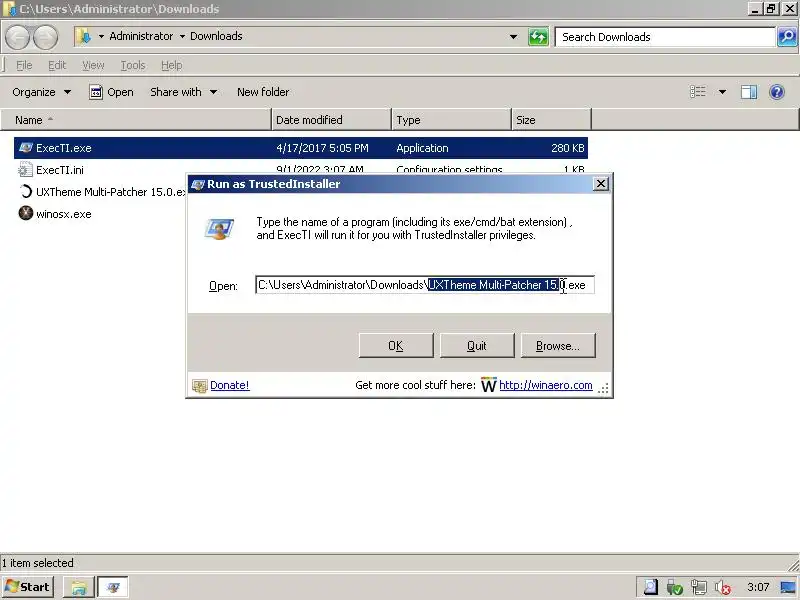Screen dimensions: 800x600
Task: Open the network tray icon
Action: (x=698, y=587)
